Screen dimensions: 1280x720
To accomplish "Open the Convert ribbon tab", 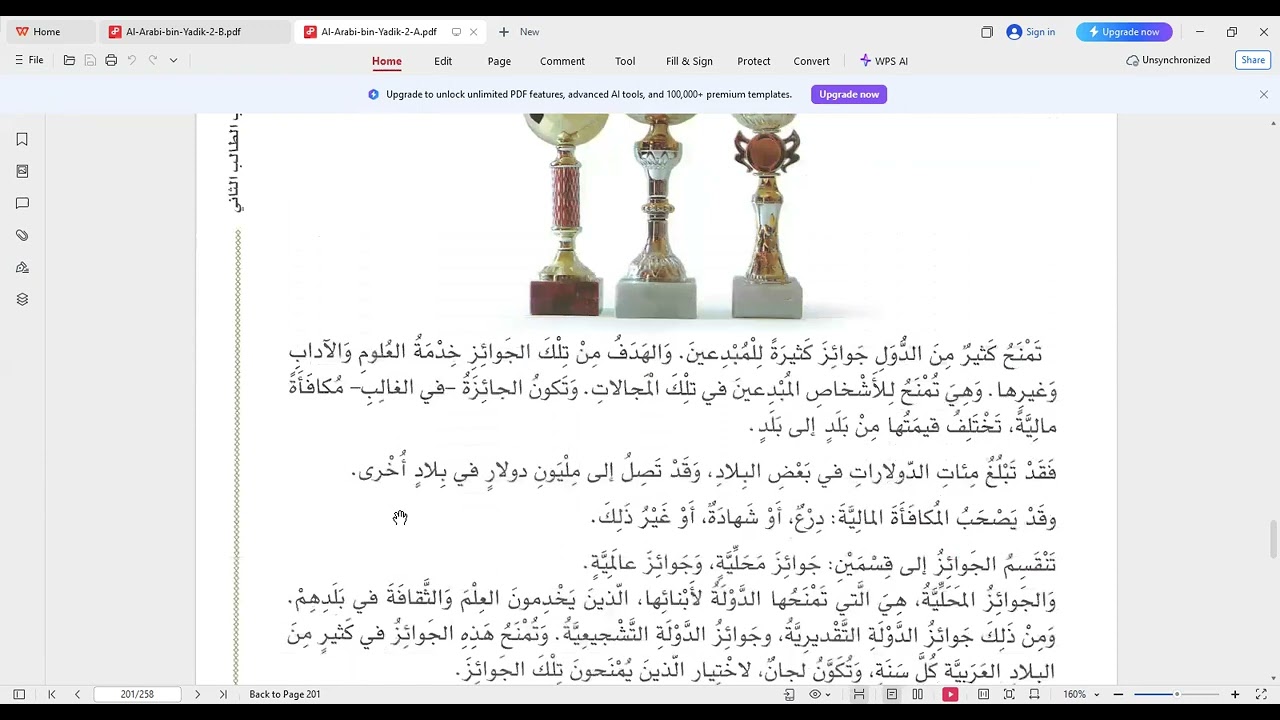I will pos(811,61).
